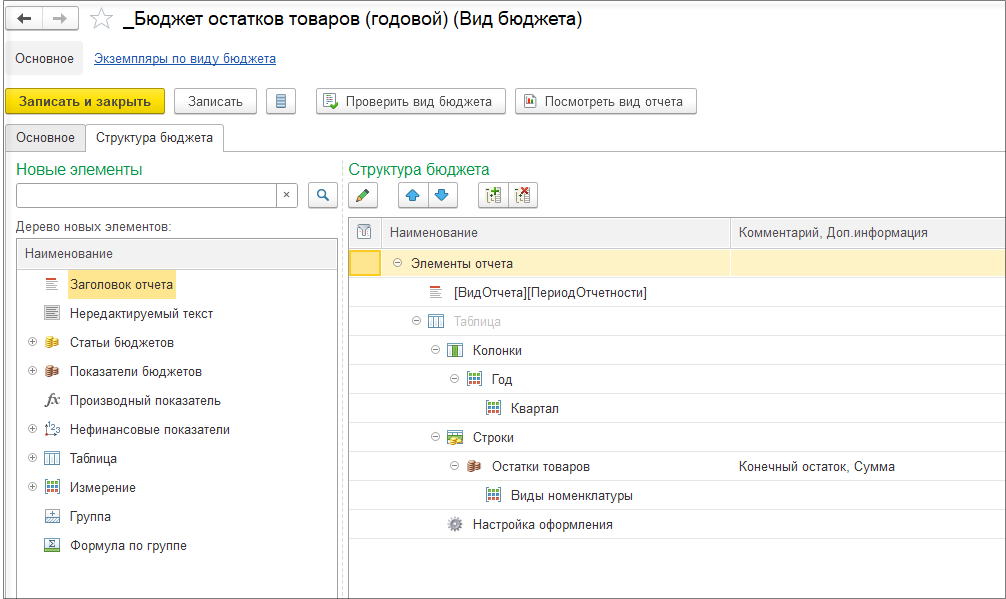Screen dimensions: 1006x599
Task: Switch to the Основное tab
Action: [x=45, y=137]
